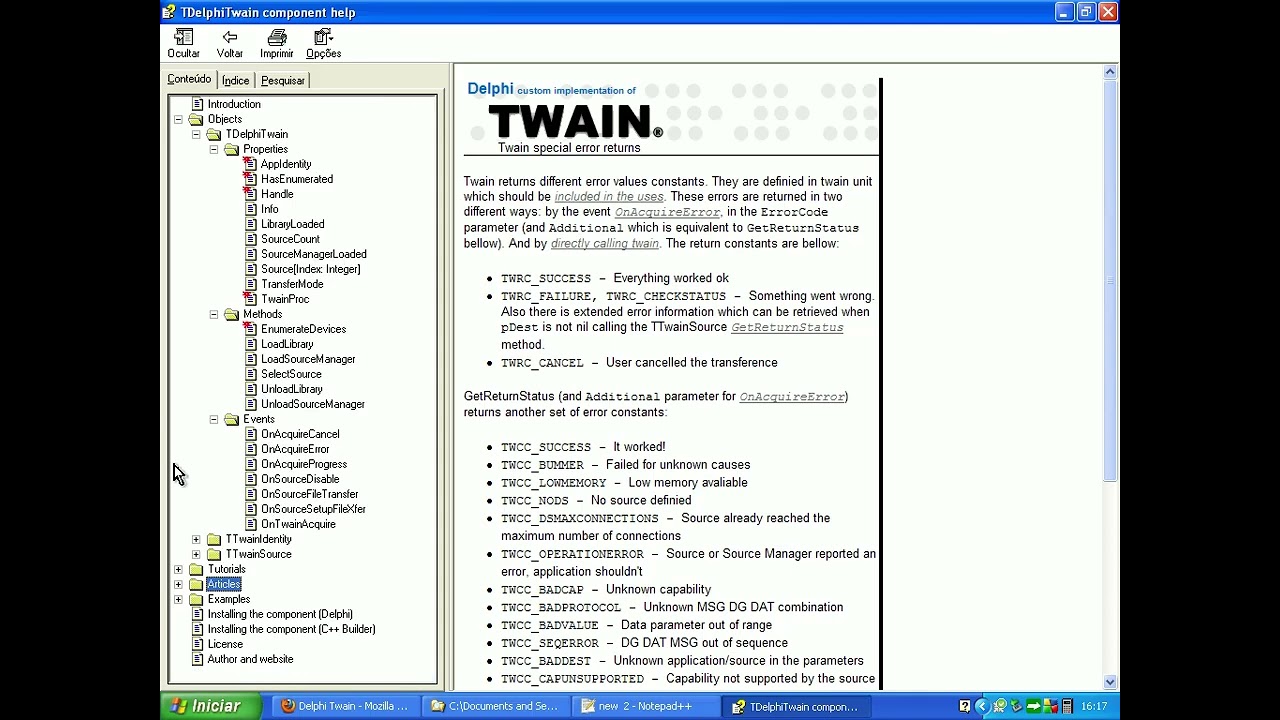Click the Objects folder icon
The height and width of the screenshot is (720, 1280).
[x=196, y=119]
